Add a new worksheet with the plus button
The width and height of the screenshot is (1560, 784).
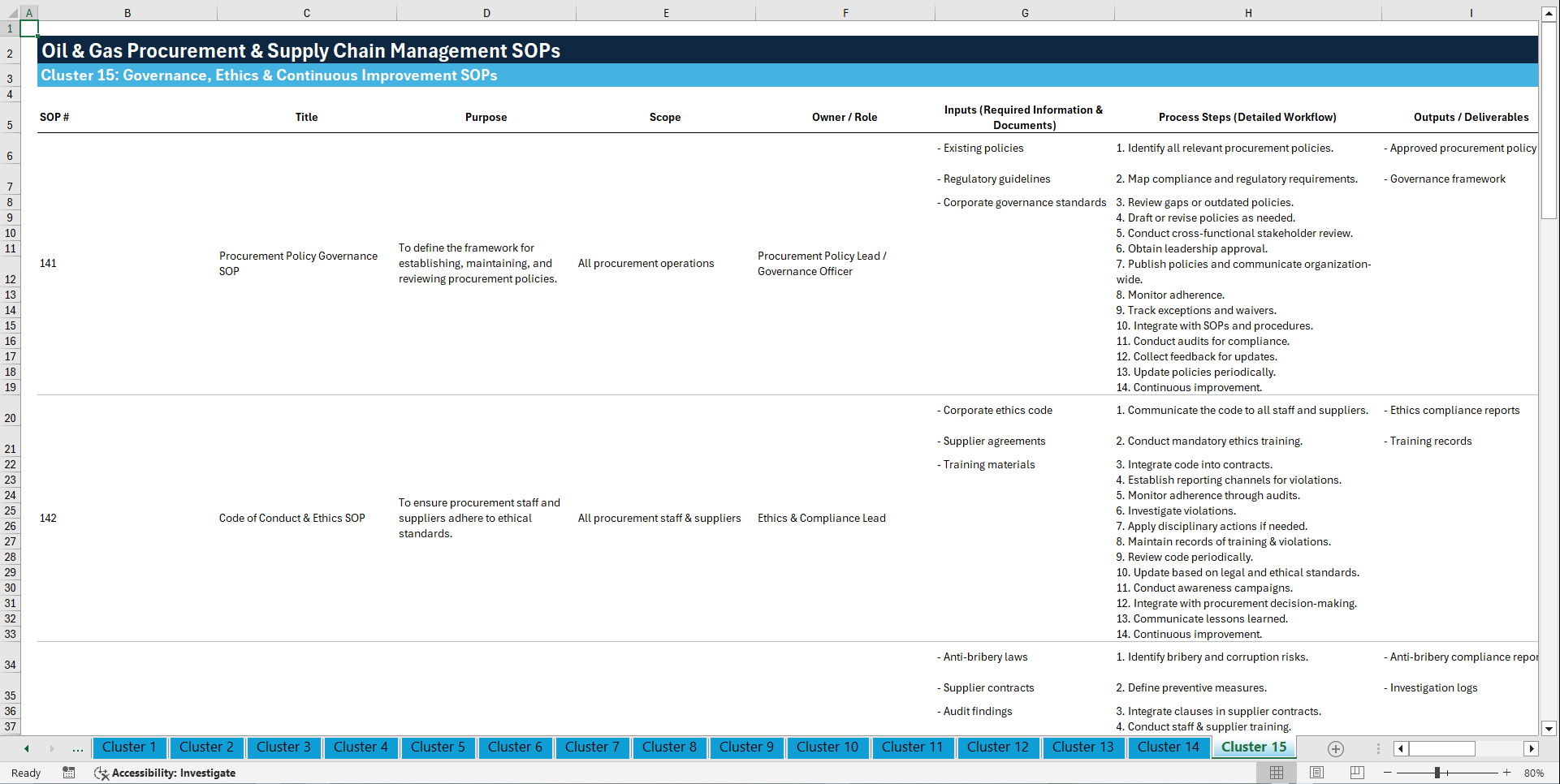pos(1334,748)
